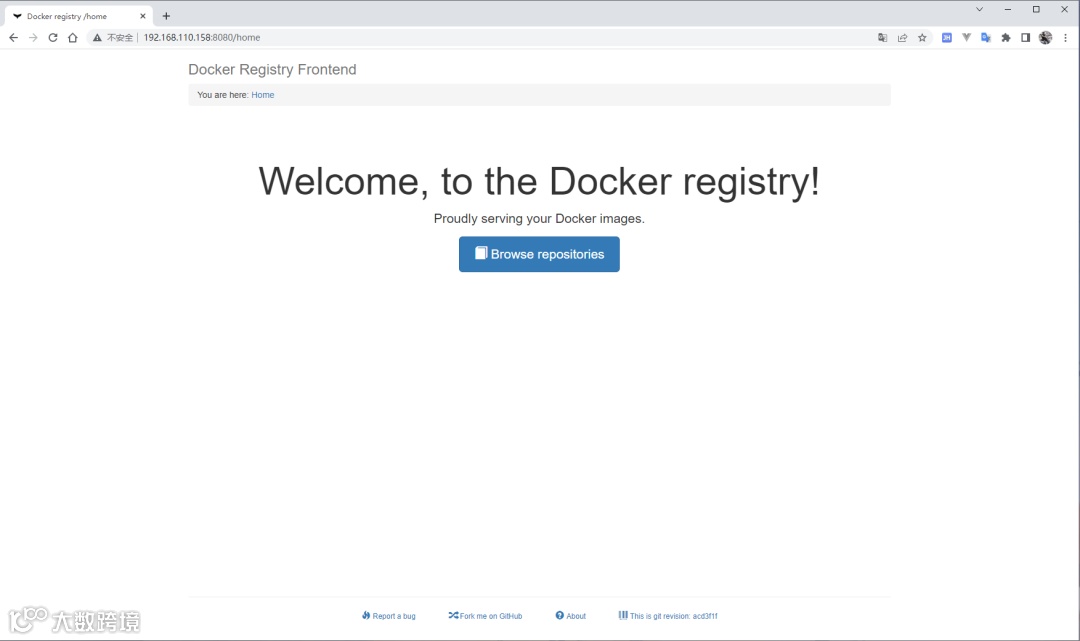This screenshot has width=1080, height=641.
Task: Close the Docker registry /home tab
Action: 143,16
